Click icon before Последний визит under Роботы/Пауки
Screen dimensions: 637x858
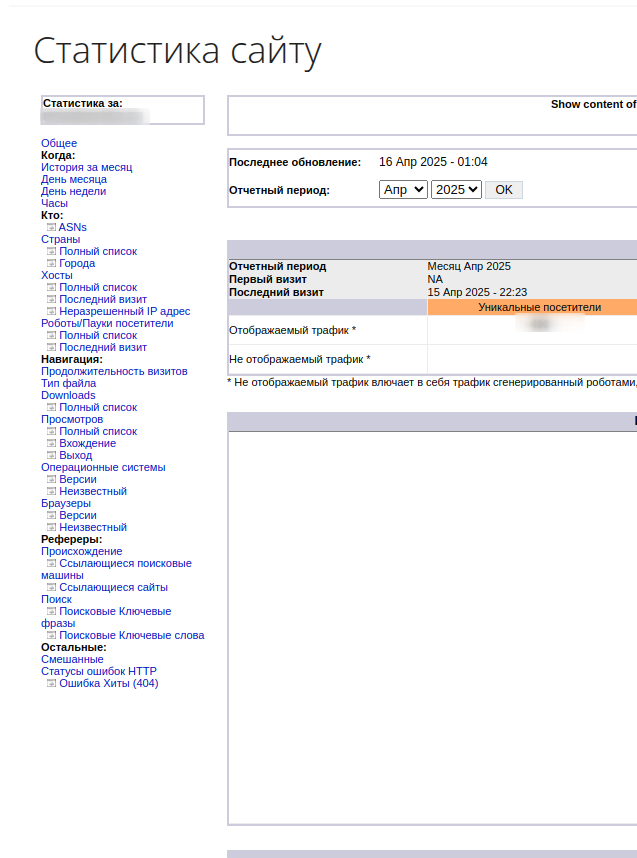(x=51, y=347)
